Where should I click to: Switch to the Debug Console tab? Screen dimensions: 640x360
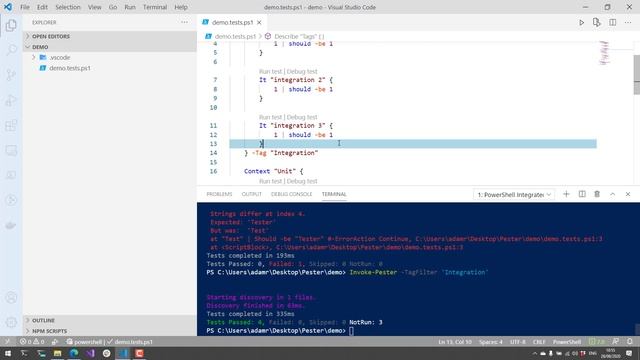(x=291, y=194)
